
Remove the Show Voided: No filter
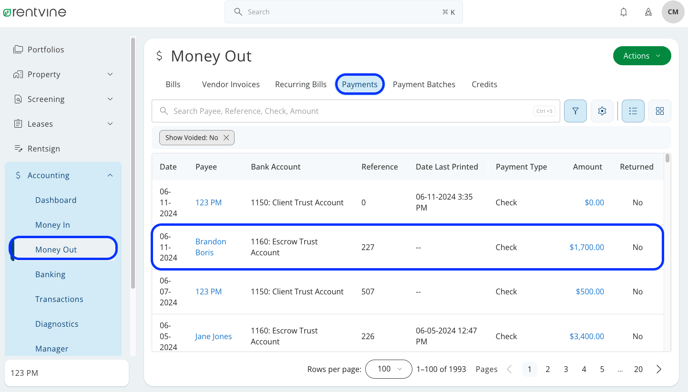coord(226,137)
